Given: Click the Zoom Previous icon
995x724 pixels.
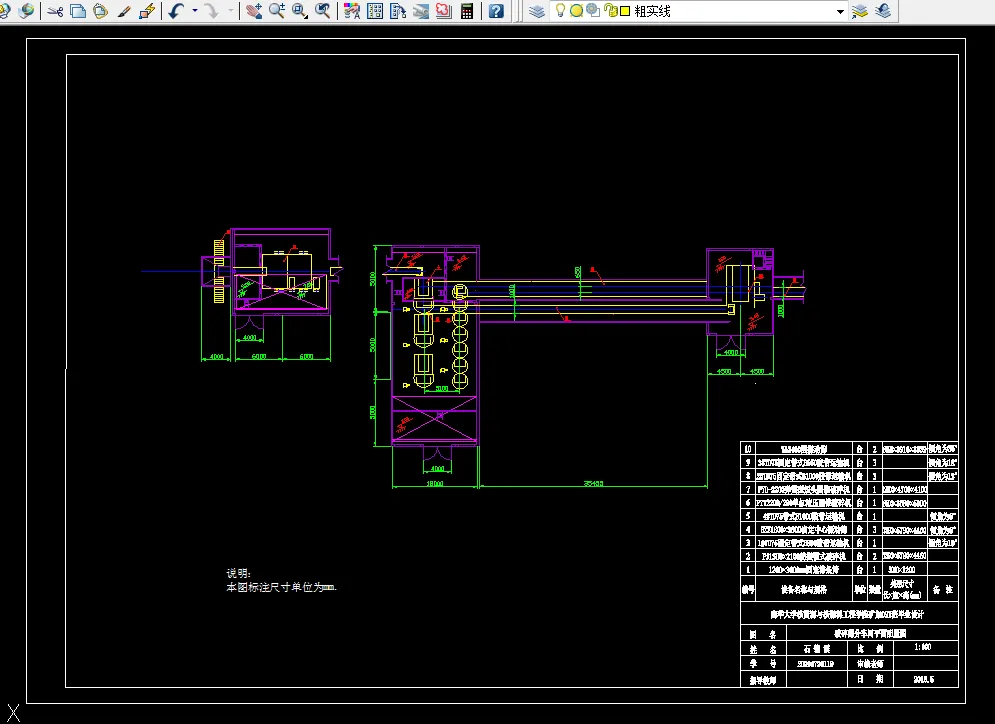Looking at the screenshot, I should pyautogui.click(x=322, y=11).
